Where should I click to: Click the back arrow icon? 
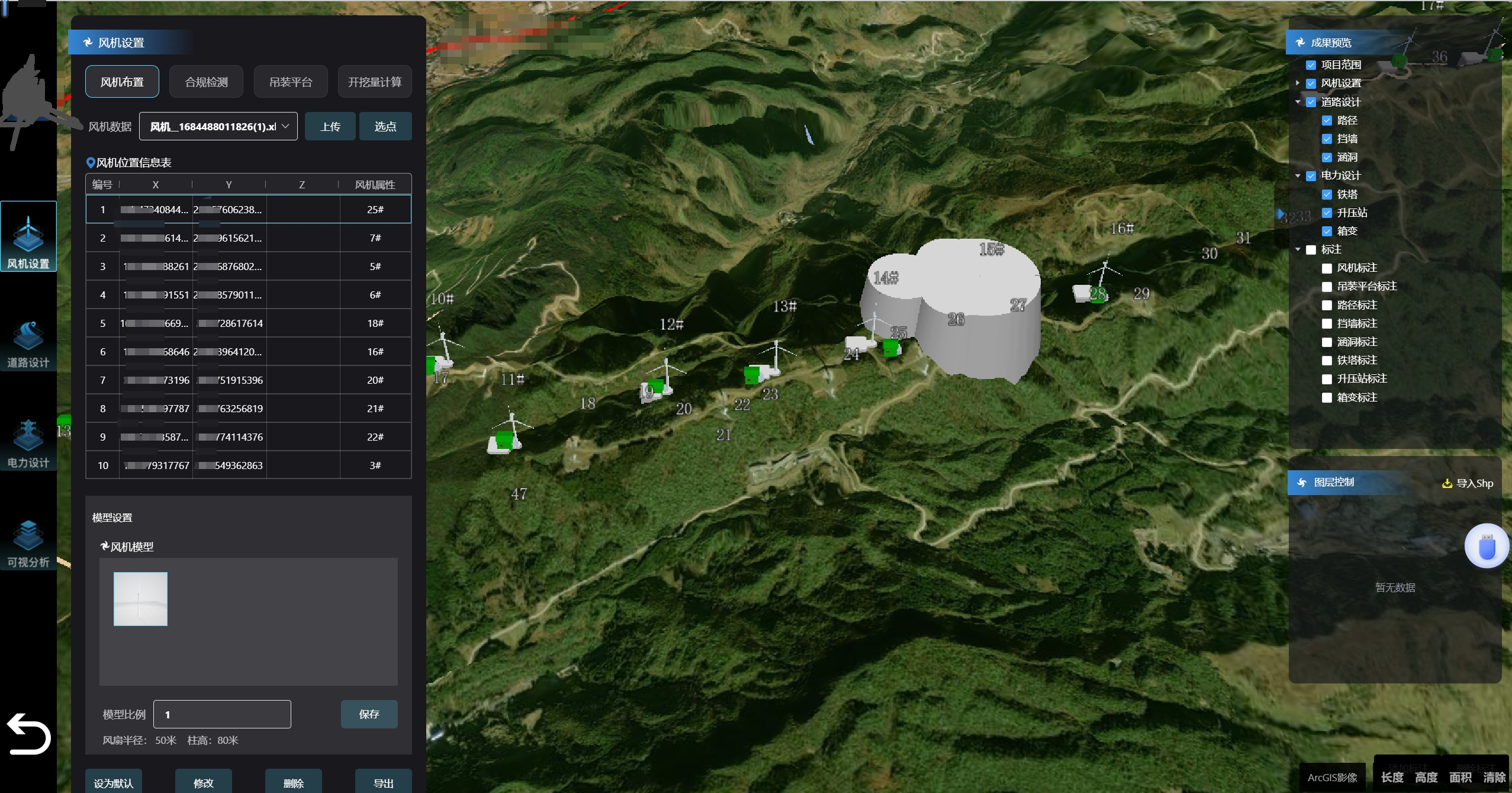28,733
